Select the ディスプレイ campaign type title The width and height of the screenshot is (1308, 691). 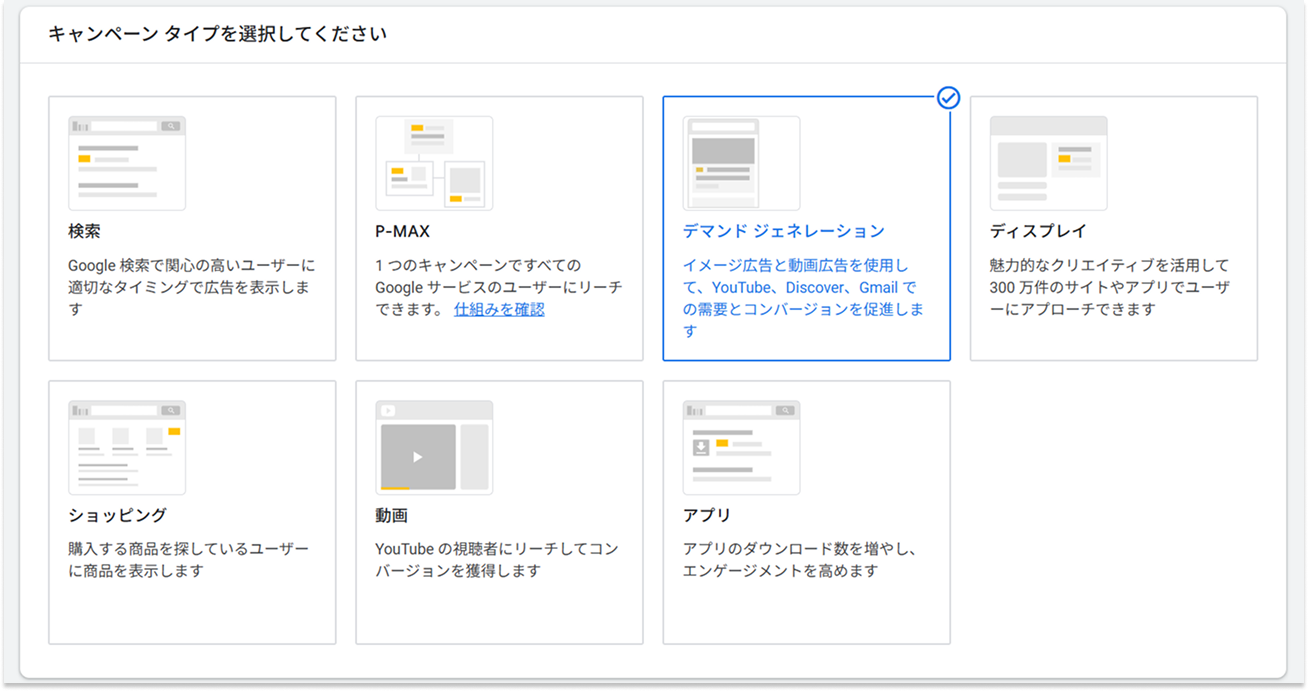coord(1038,231)
